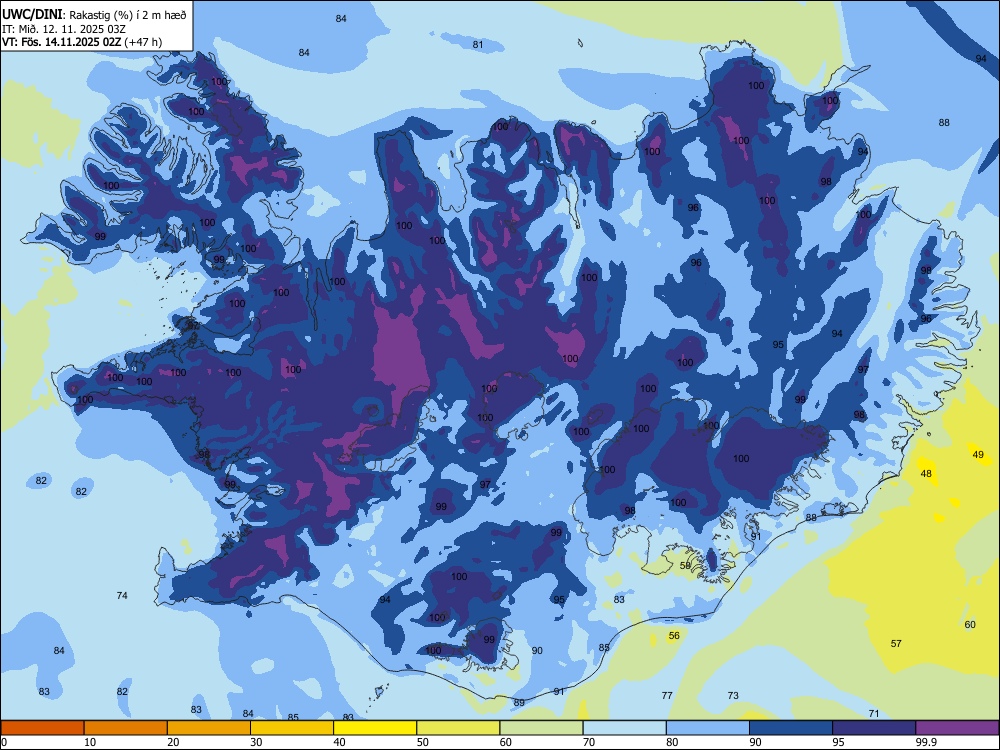Click the legend tick label '10'
The width and height of the screenshot is (1000, 750).
point(90,742)
